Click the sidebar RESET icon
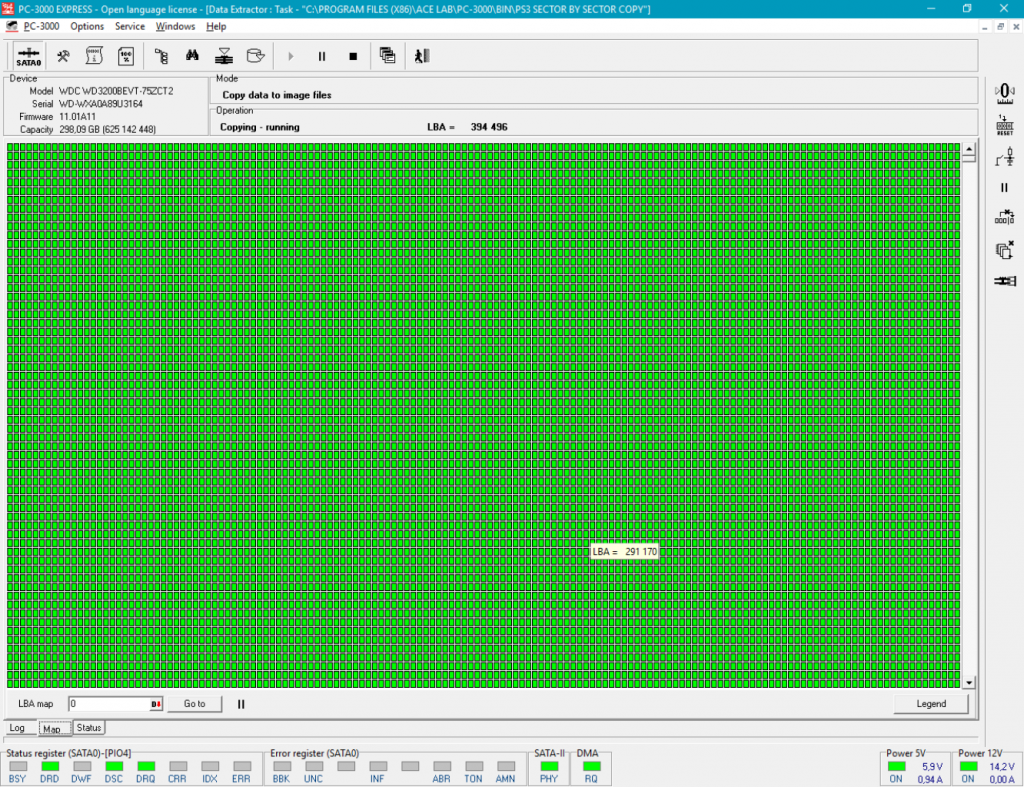 [x=1005, y=125]
